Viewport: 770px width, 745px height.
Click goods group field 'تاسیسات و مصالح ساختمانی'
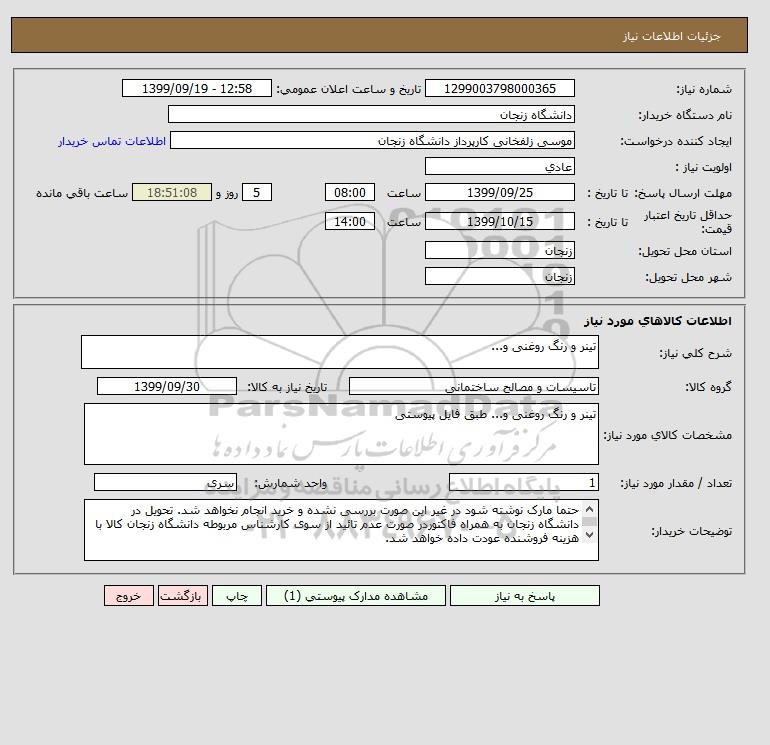tap(474, 386)
